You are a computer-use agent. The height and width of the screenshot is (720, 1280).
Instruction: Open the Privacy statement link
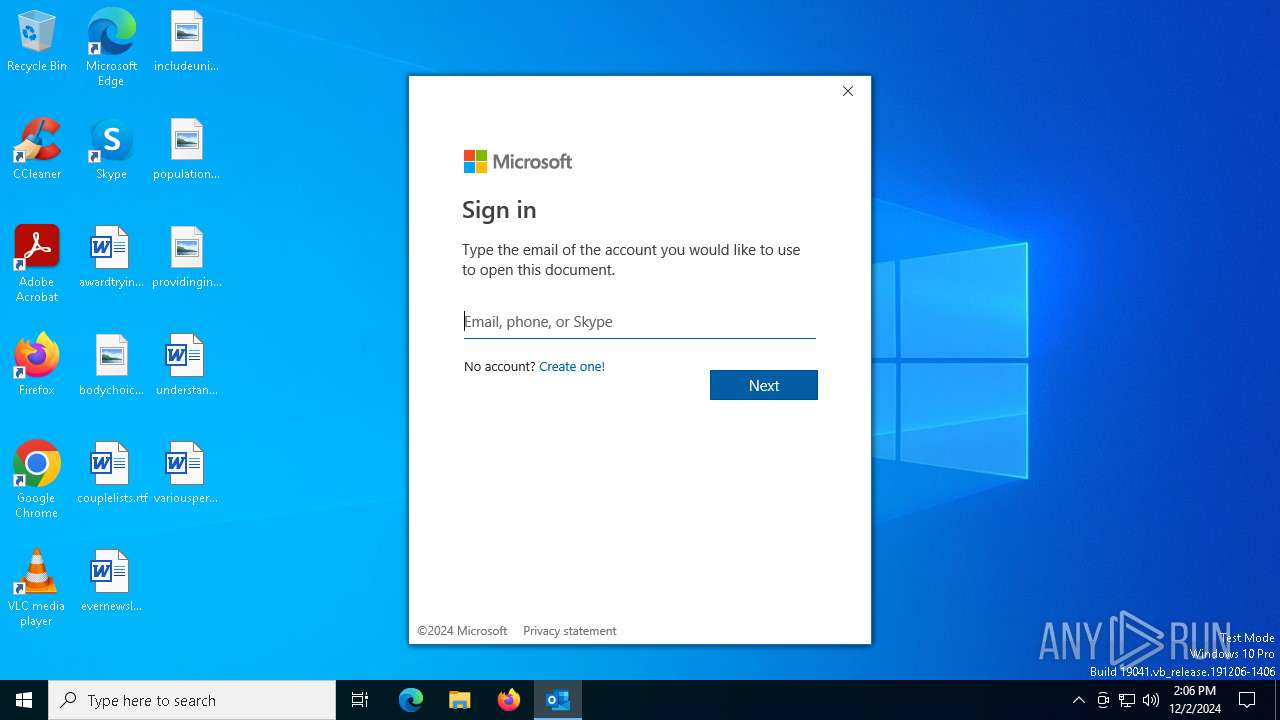point(570,631)
